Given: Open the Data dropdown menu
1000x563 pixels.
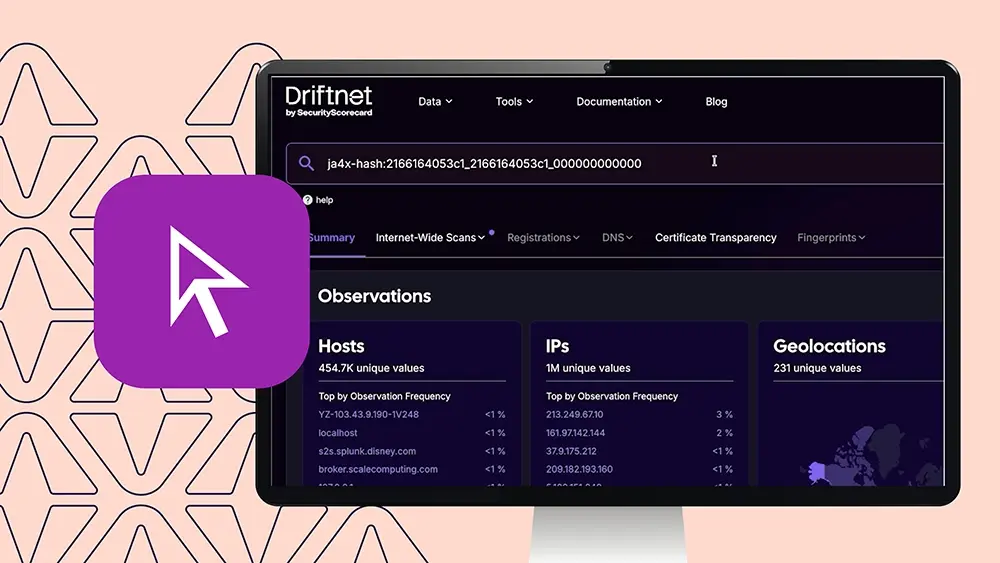Looking at the screenshot, I should click(x=435, y=101).
